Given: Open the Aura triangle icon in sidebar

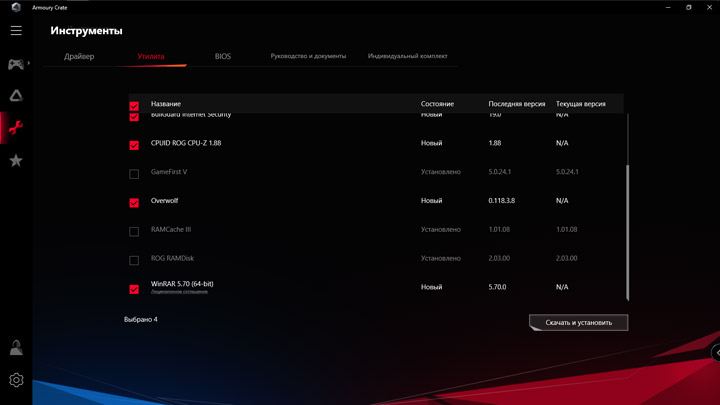Looking at the screenshot, I should tap(16, 96).
